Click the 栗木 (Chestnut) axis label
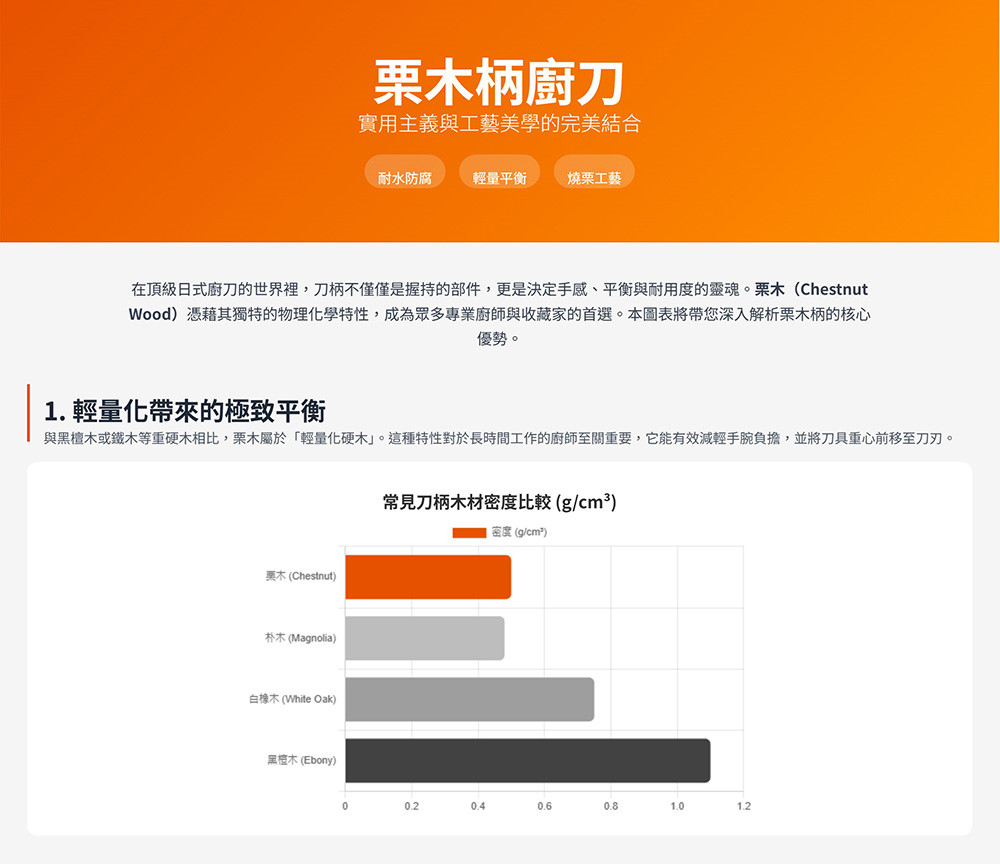Viewport: 1000px width, 864px height. click(x=300, y=577)
